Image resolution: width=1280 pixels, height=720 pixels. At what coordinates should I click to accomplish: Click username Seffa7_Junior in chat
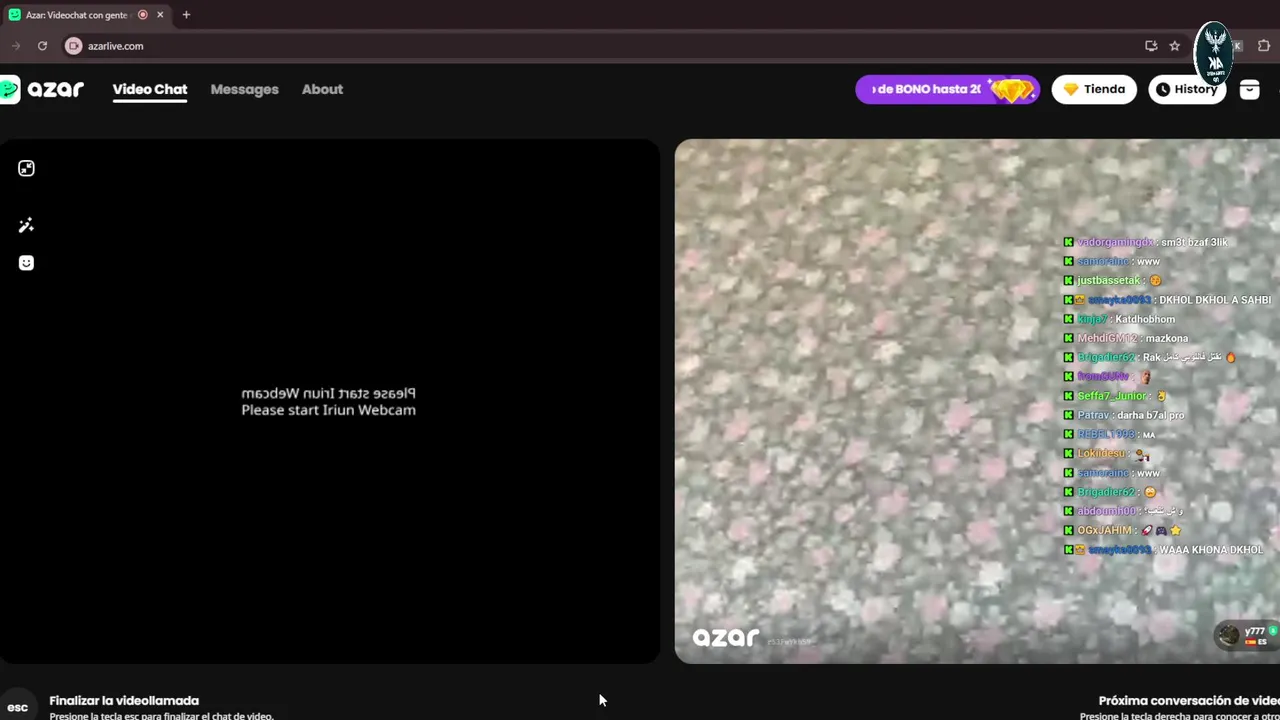pyautogui.click(x=1112, y=396)
